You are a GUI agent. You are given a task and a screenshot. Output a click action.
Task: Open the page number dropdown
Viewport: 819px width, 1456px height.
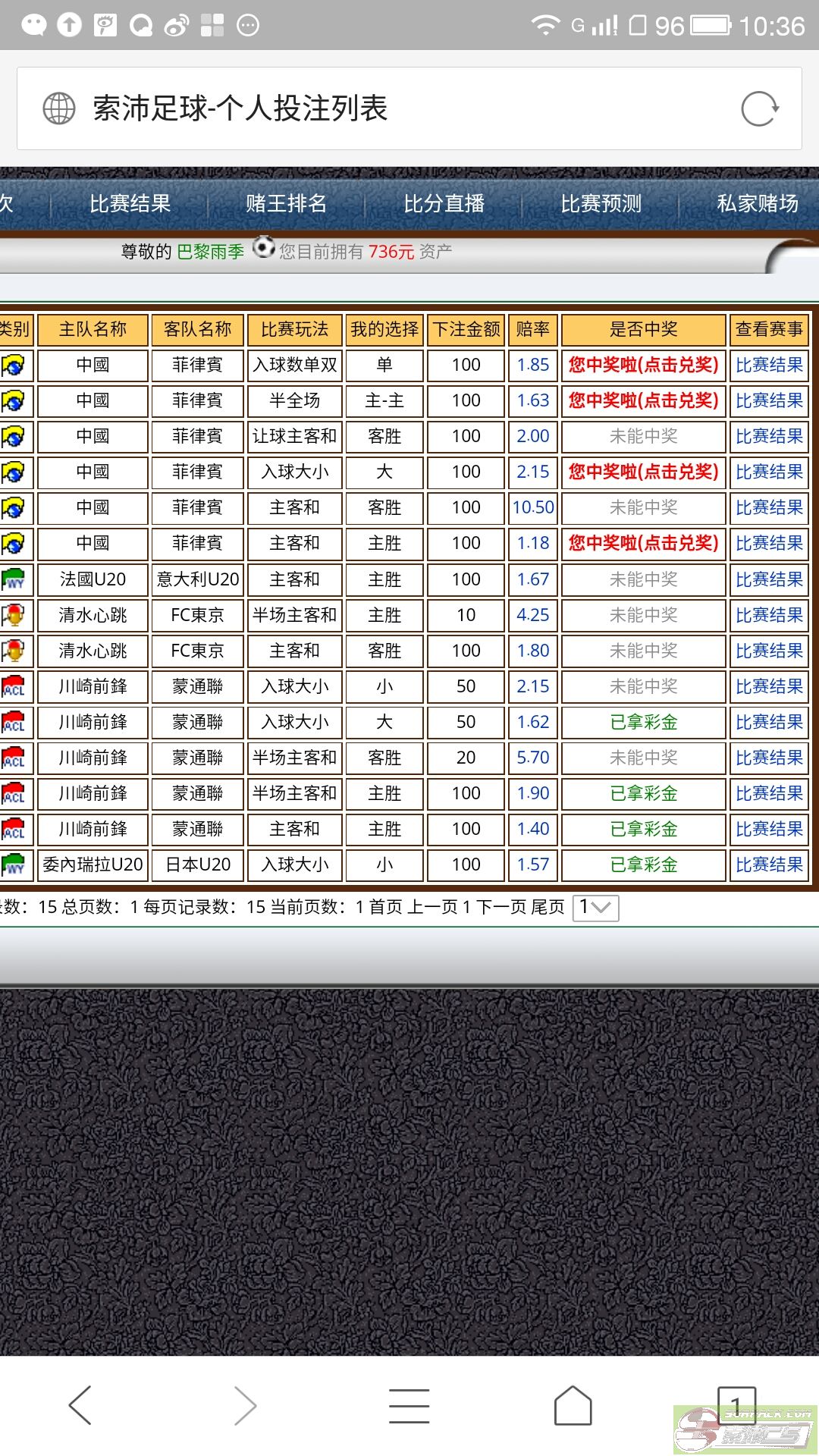click(x=595, y=908)
